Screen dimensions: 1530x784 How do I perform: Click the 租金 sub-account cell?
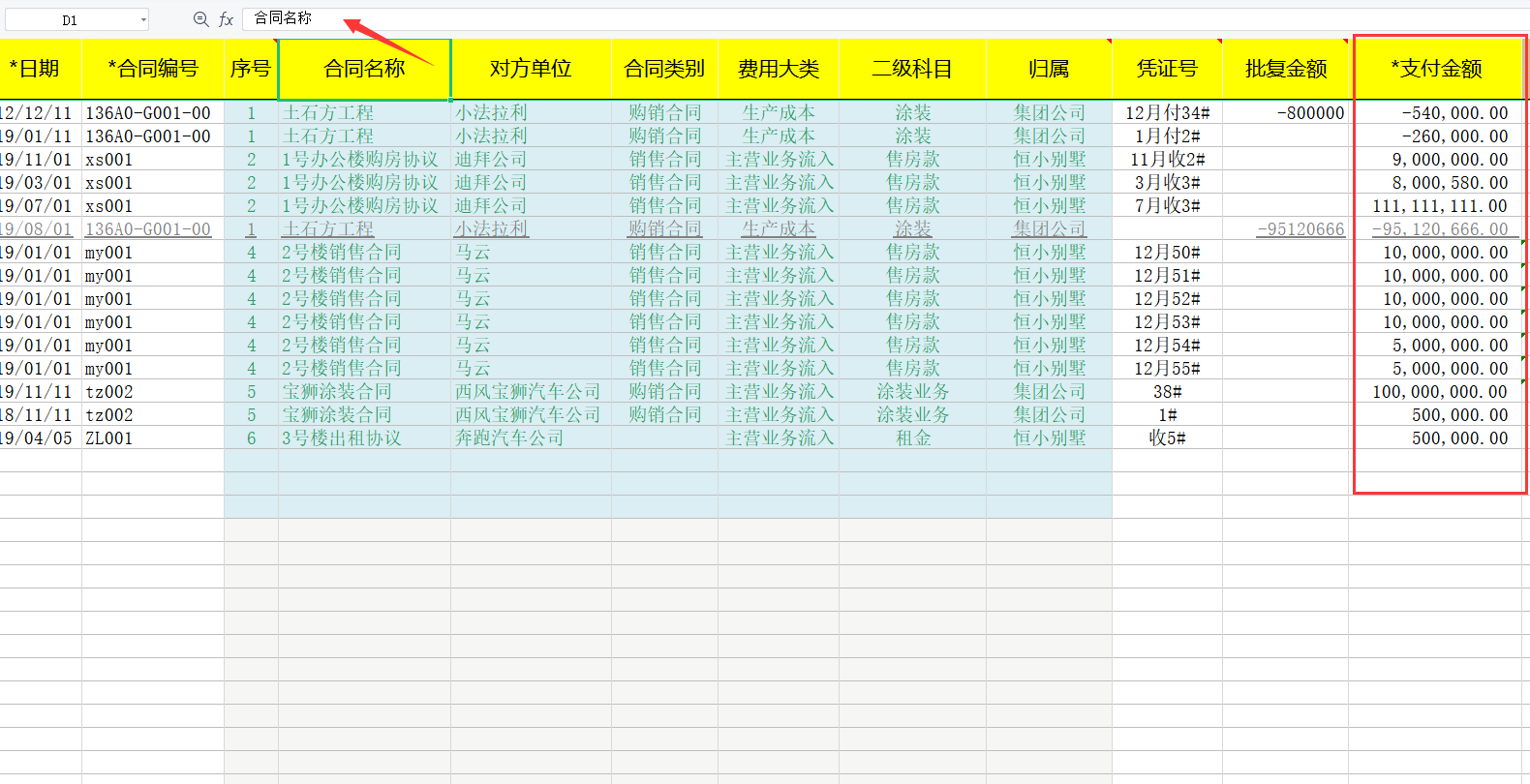click(x=912, y=438)
